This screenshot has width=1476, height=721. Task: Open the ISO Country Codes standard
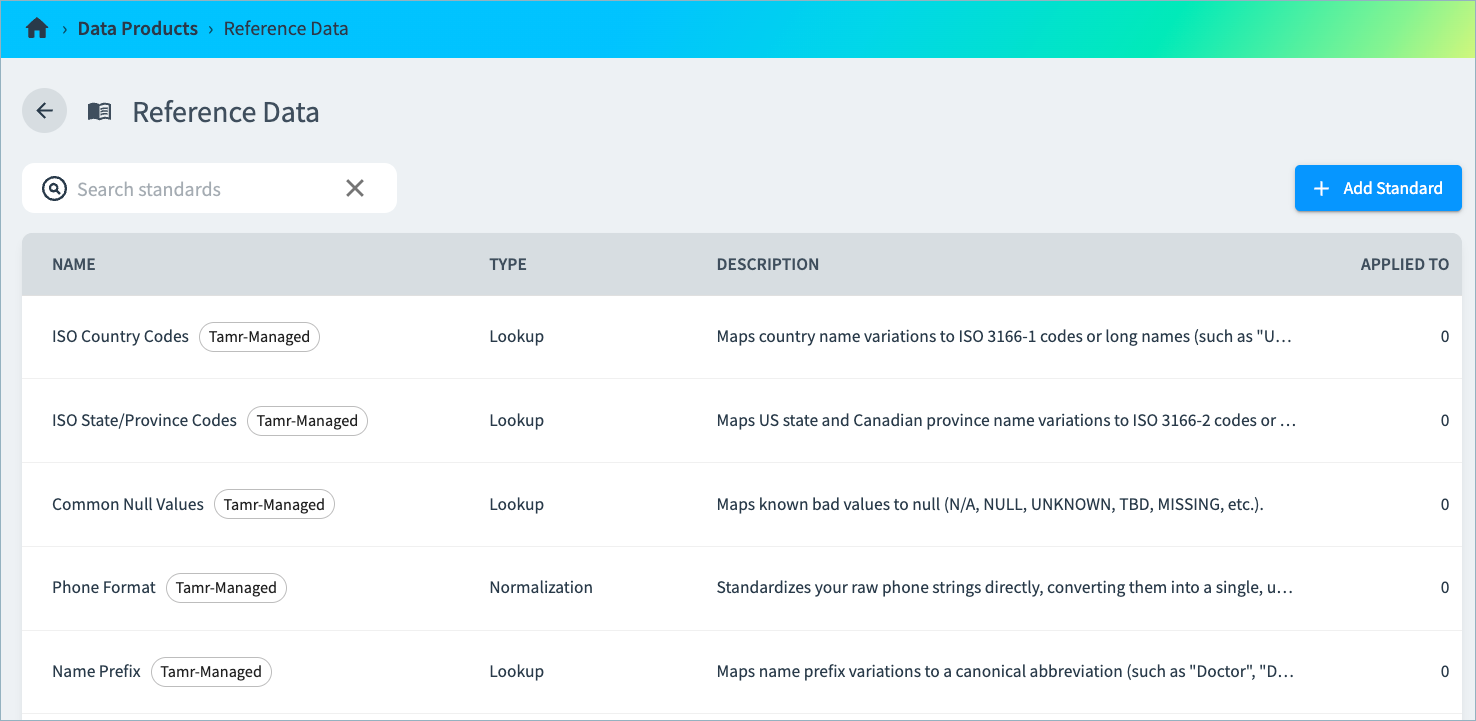point(120,337)
